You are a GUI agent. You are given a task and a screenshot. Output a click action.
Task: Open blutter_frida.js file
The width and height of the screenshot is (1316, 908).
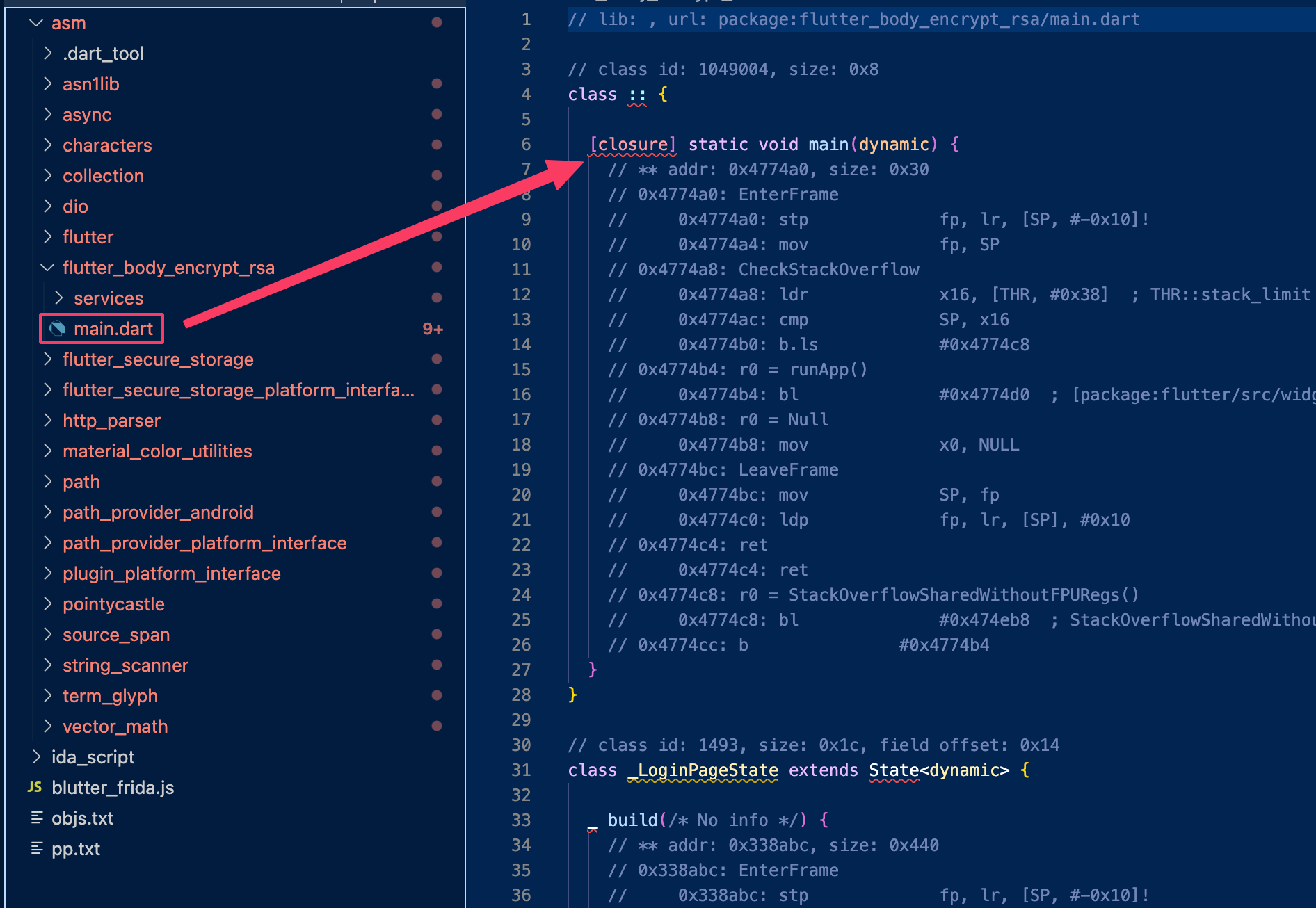[113, 788]
